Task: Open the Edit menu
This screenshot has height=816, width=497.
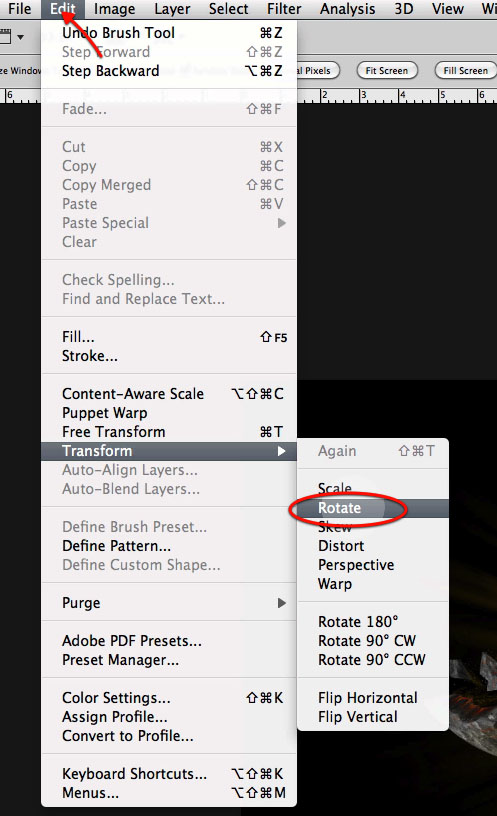Action: (63, 9)
